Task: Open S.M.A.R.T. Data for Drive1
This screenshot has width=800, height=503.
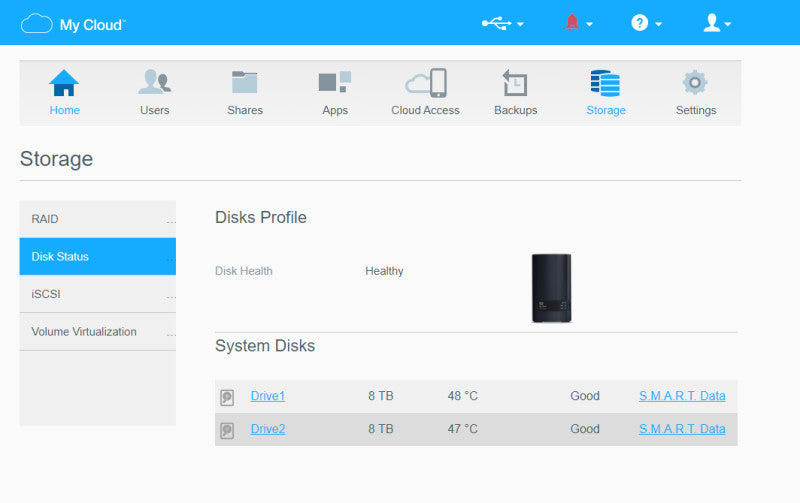Action: point(682,396)
